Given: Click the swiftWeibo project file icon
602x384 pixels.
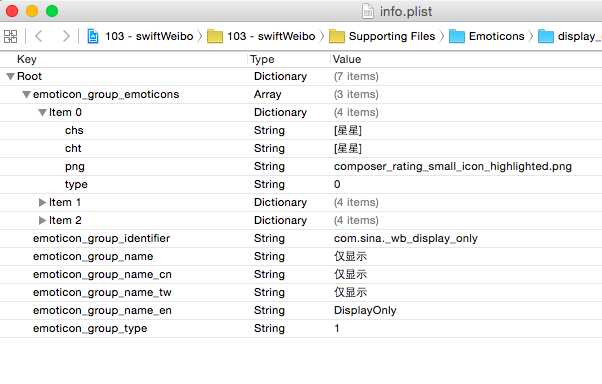Looking at the screenshot, I should click(x=93, y=36).
